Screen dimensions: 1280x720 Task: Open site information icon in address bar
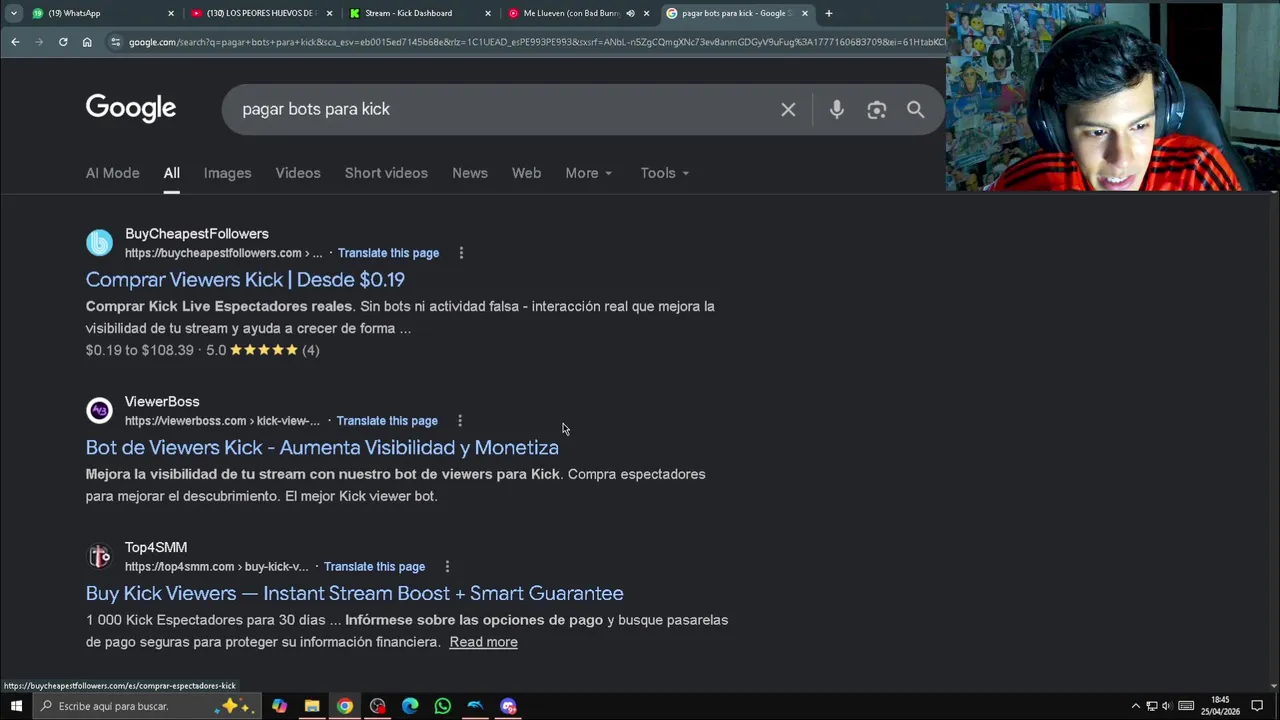click(x=116, y=42)
